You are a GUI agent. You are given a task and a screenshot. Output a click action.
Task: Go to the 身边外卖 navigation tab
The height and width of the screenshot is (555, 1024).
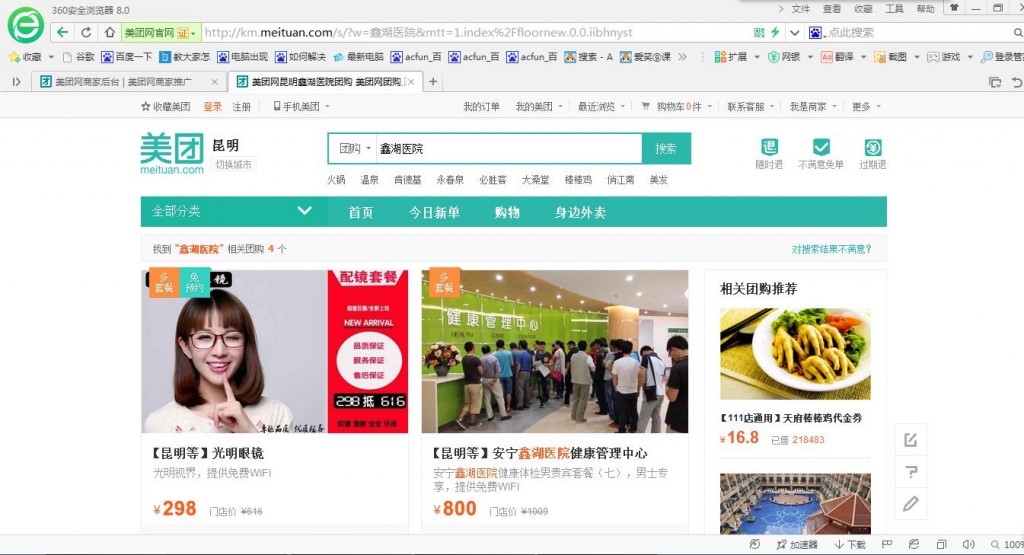coord(581,212)
